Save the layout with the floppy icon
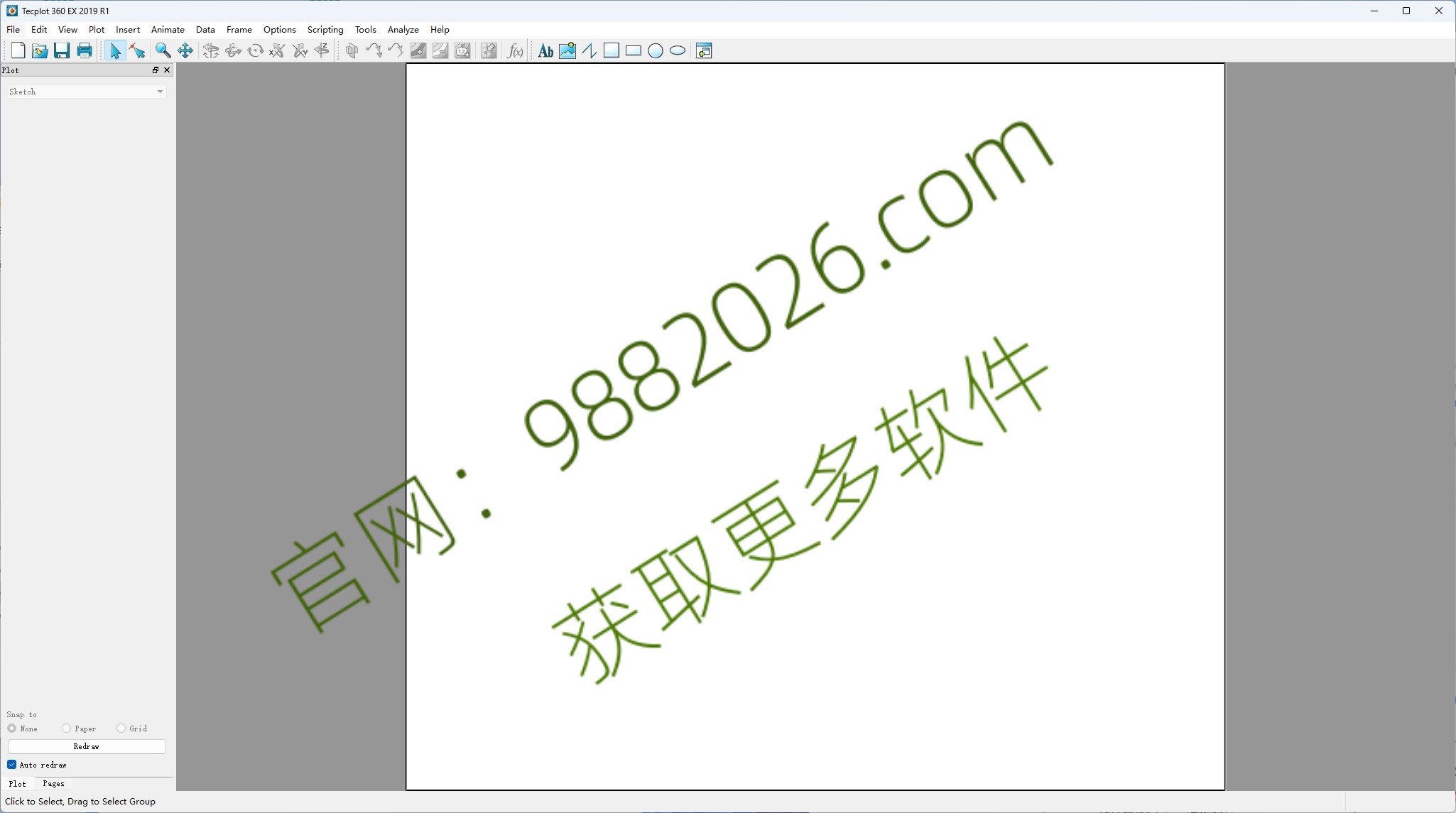 coord(62,50)
